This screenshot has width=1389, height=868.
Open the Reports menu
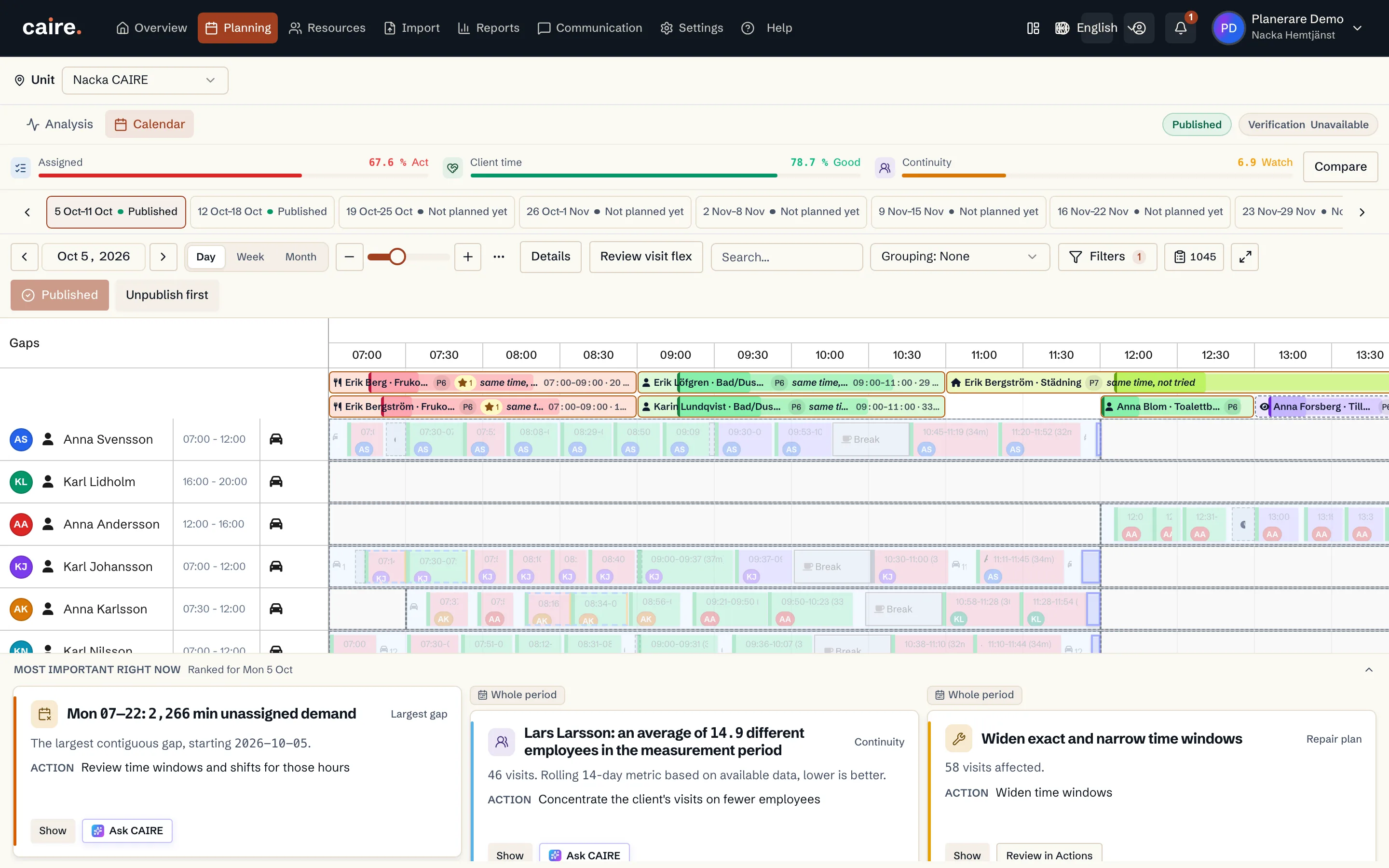click(x=489, y=28)
